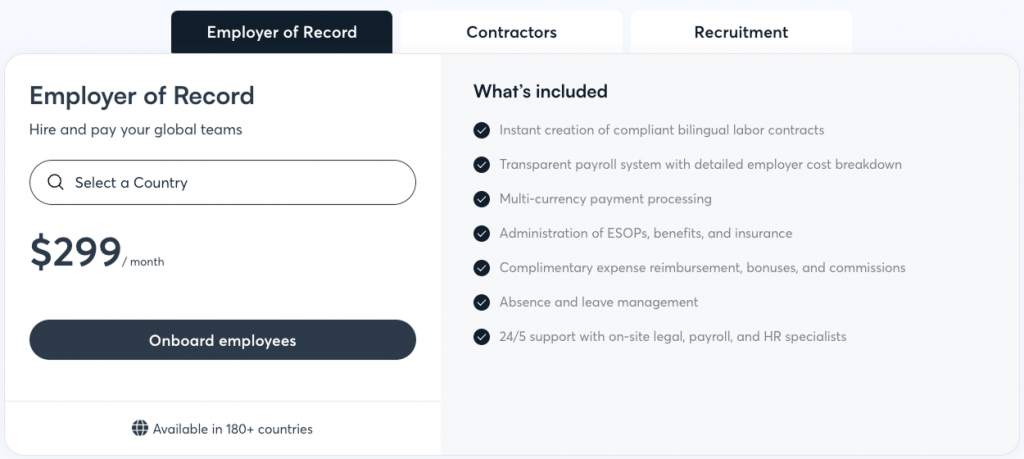Click Available in 180+ countries text
Viewport: 1024px width, 459px height.
pyautogui.click(x=232, y=429)
